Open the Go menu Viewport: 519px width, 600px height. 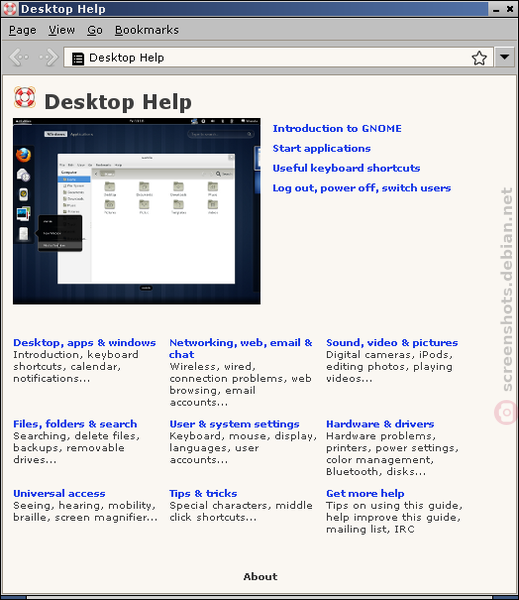(x=95, y=30)
